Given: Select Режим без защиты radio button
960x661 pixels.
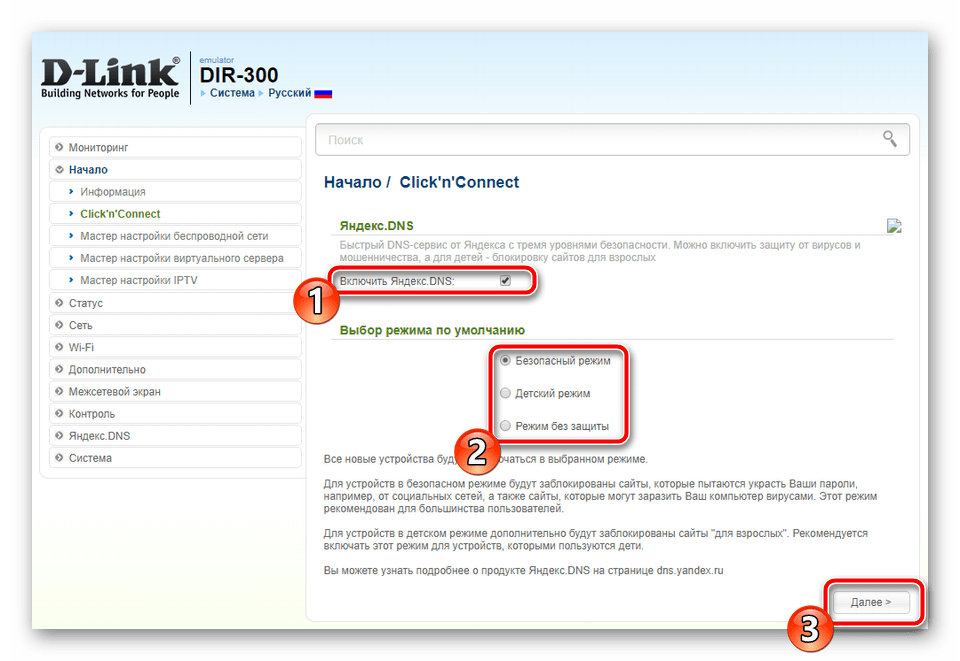Looking at the screenshot, I should click(505, 425).
